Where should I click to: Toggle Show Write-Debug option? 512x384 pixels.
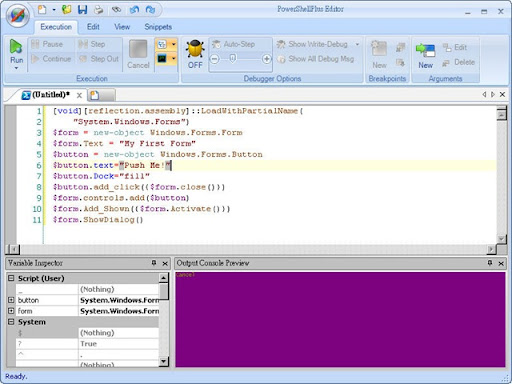[313, 44]
